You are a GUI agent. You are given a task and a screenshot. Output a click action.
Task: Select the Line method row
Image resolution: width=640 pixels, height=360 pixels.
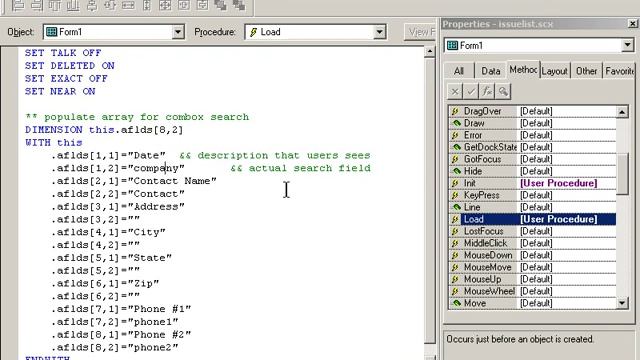pyautogui.click(x=532, y=207)
